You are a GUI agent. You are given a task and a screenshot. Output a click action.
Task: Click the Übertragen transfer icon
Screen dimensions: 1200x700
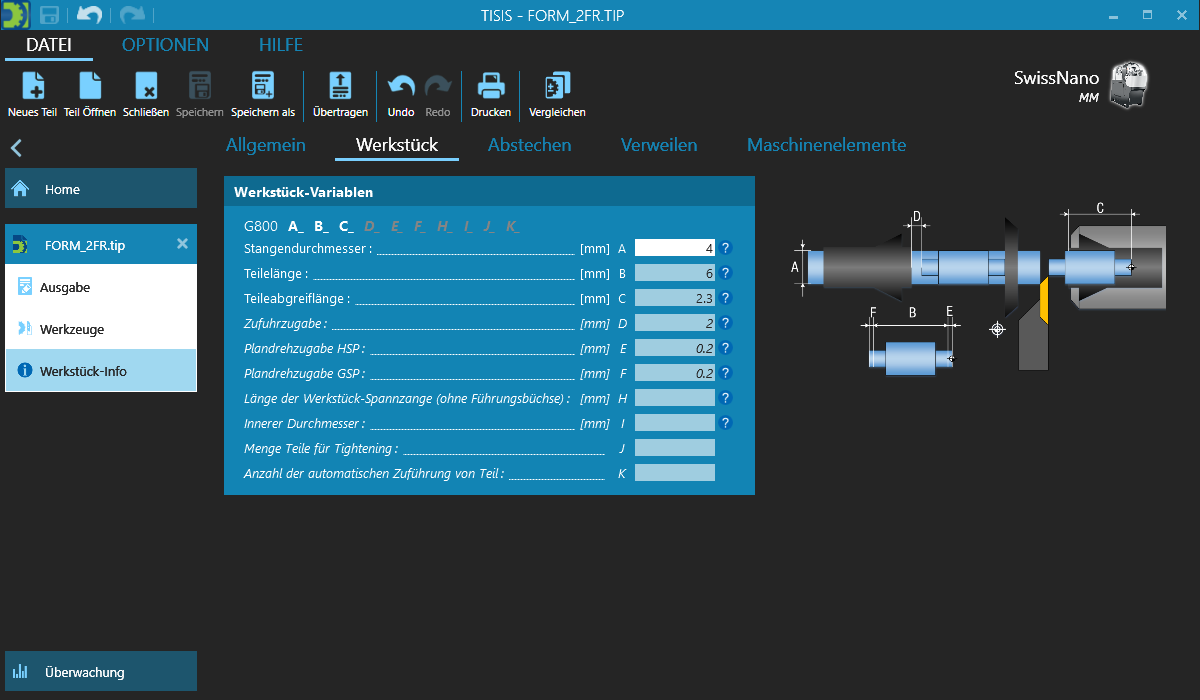[x=340, y=87]
